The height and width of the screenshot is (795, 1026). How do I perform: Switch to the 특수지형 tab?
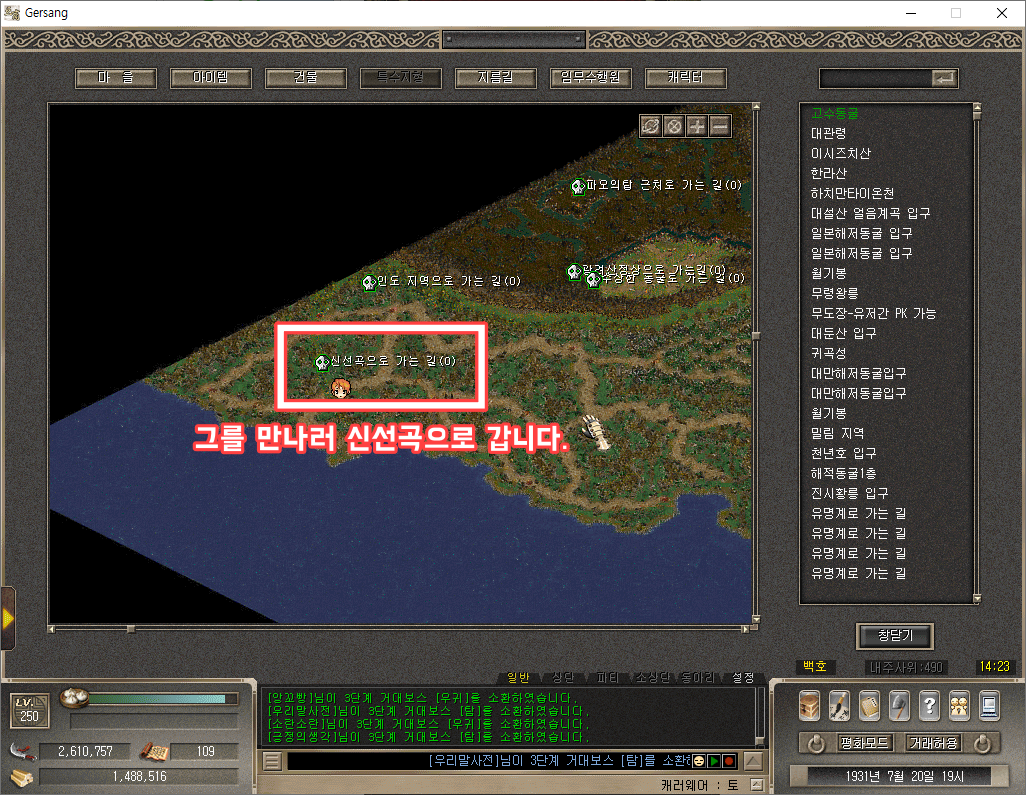(x=400, y=78)
